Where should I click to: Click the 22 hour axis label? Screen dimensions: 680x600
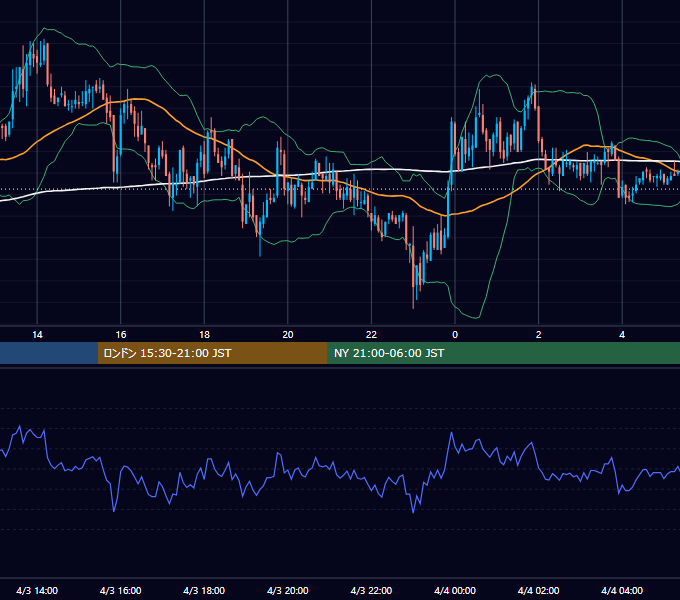[x=371, y=335]
